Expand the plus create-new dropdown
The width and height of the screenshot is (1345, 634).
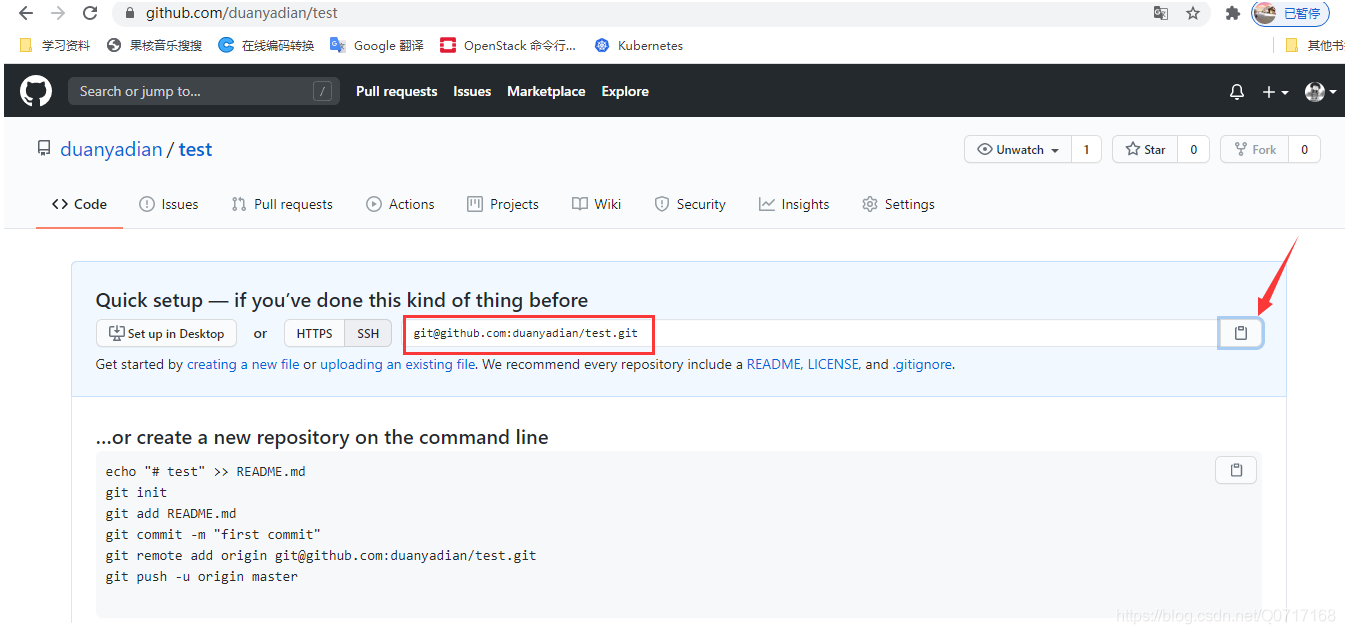tap(1275, 92)
